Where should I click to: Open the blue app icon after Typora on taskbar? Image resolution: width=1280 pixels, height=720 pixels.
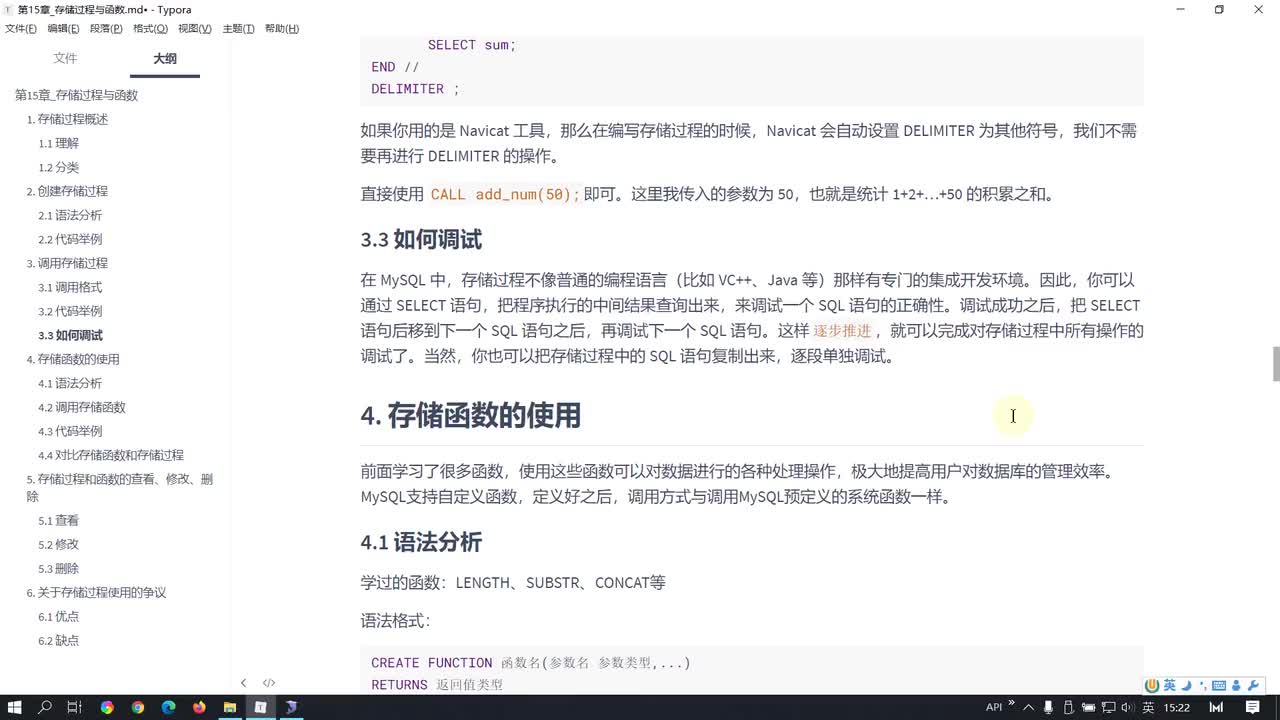tap(291, 707)
